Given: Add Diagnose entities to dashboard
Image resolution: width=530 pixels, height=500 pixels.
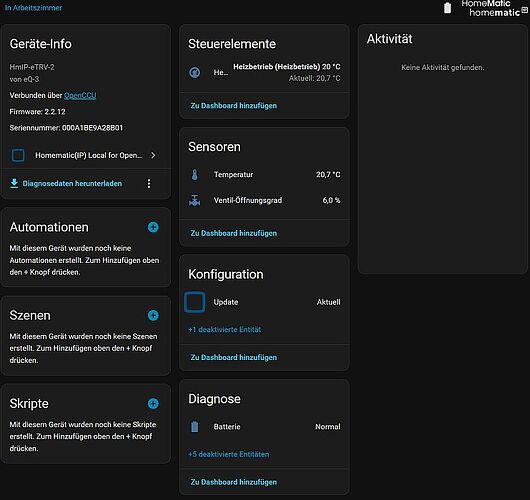Looking at the screenshot, I should pos(234,482).
